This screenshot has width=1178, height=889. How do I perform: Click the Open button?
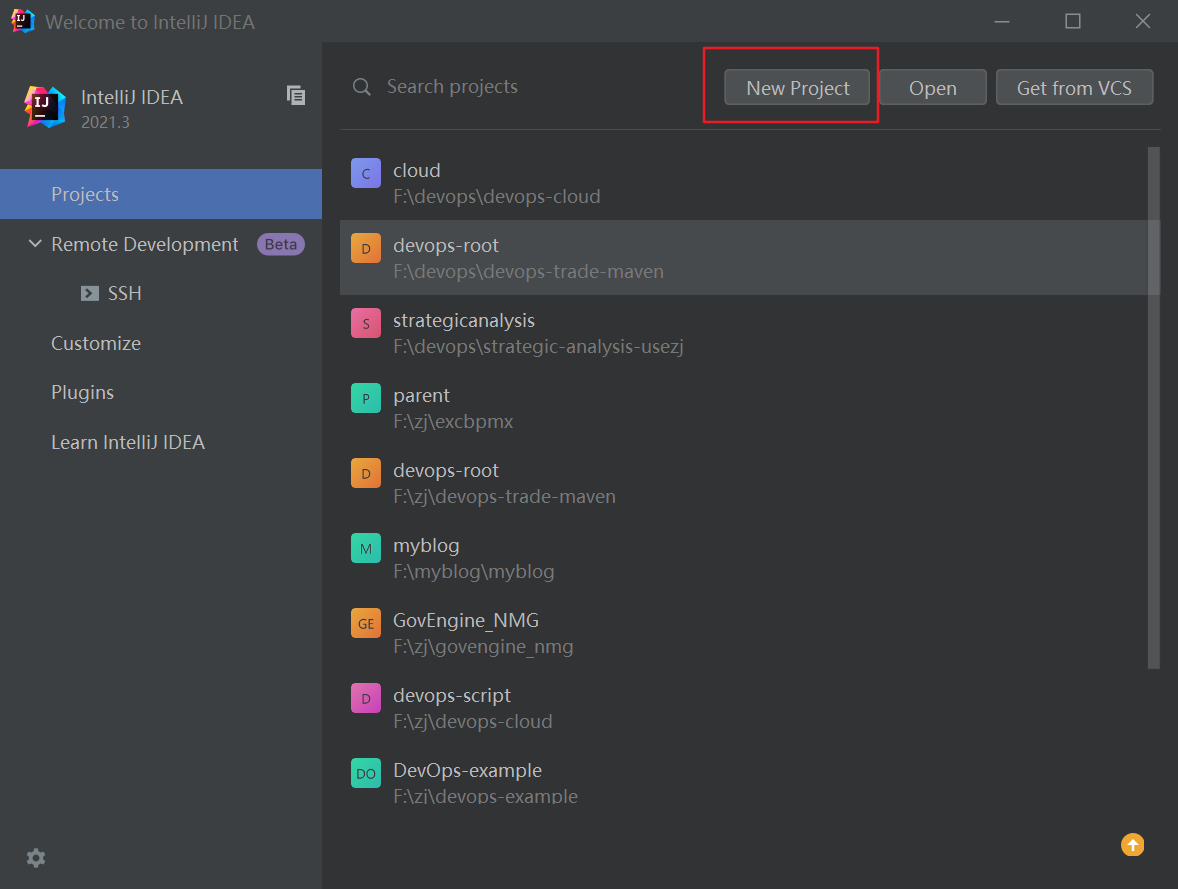932,87
